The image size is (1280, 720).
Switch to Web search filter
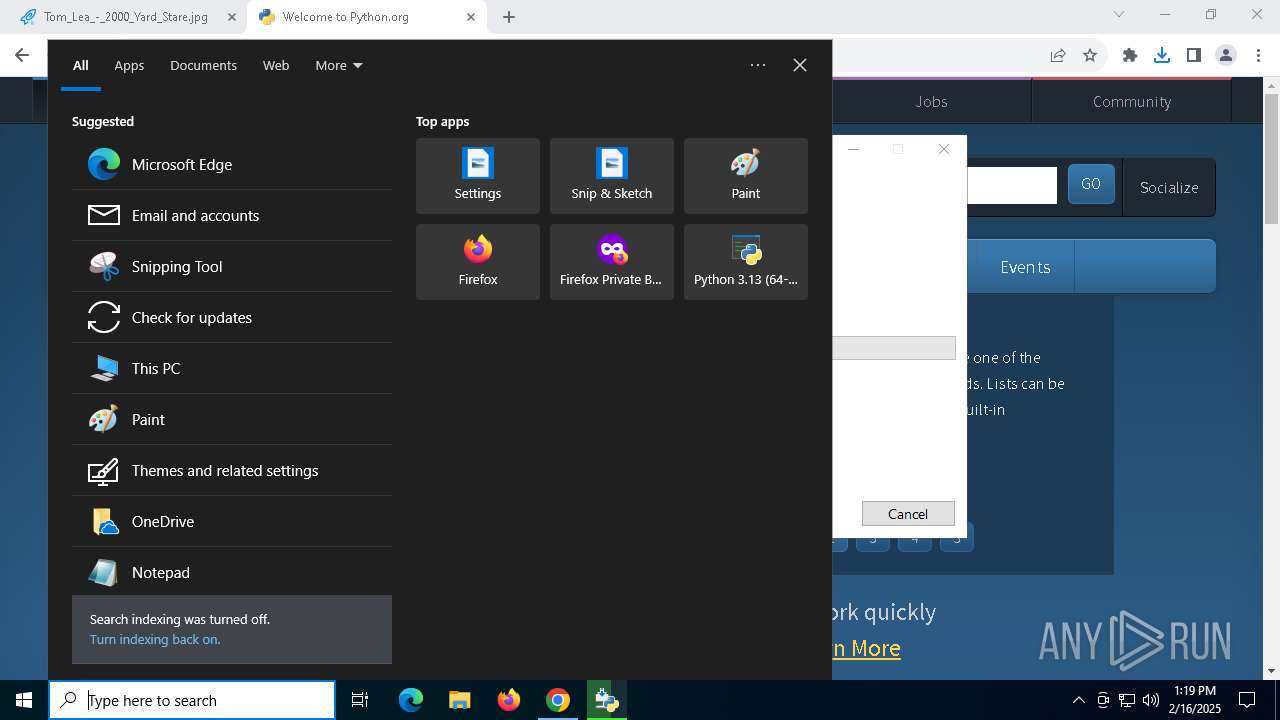[276, 65]
